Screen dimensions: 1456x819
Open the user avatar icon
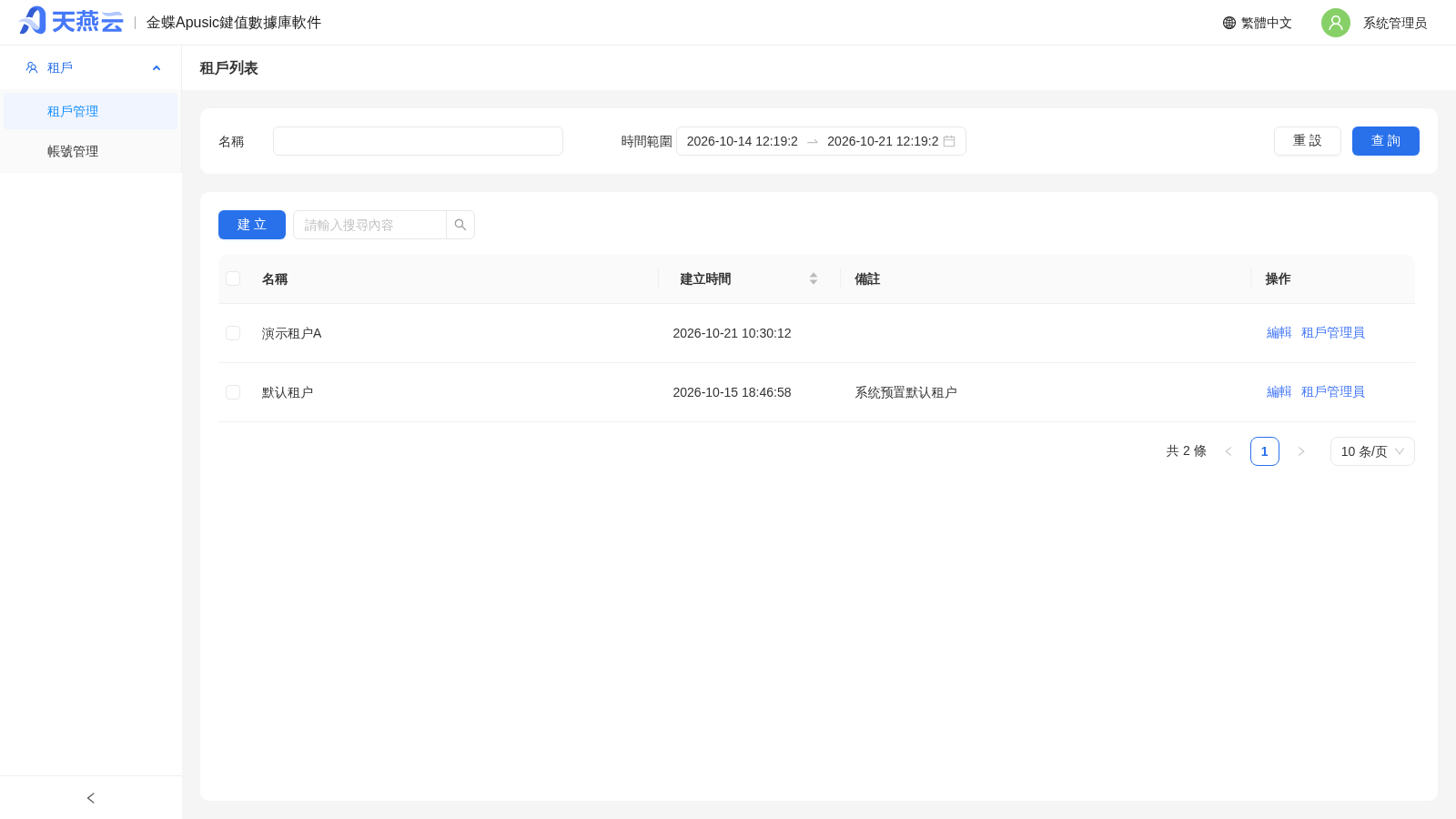tap(1336, 23)
